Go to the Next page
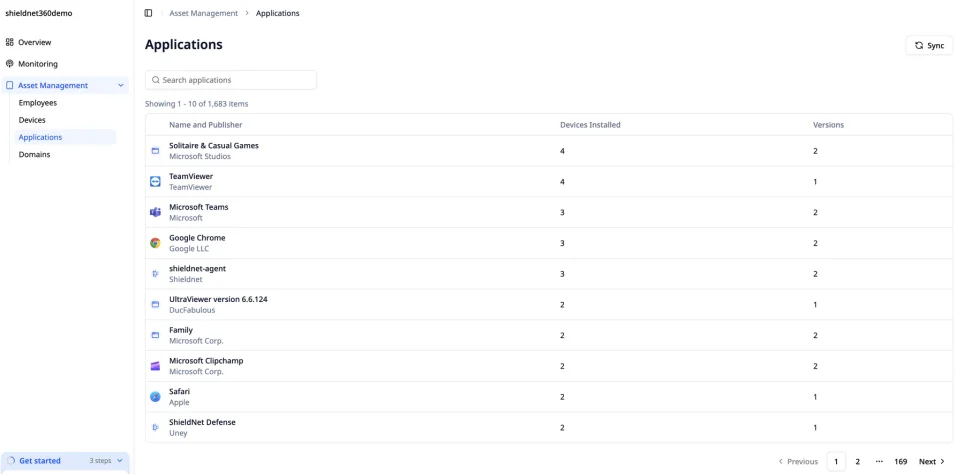This screenshot has width=964, height=474. (x=932, y=461)
